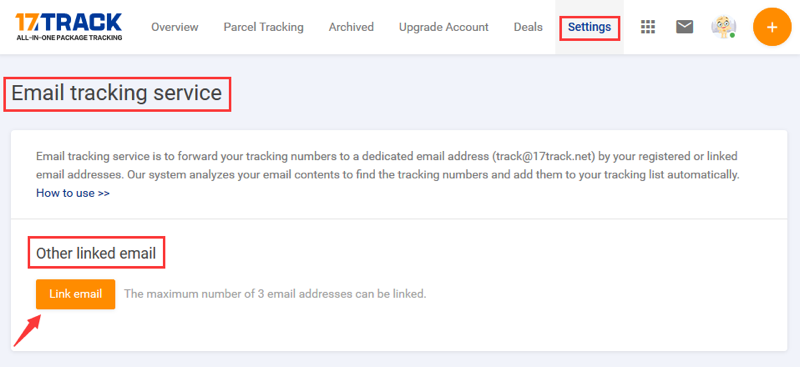Switch to the Archived tab
The height and width of the screenshot is (367, 800).
(351, 27)
